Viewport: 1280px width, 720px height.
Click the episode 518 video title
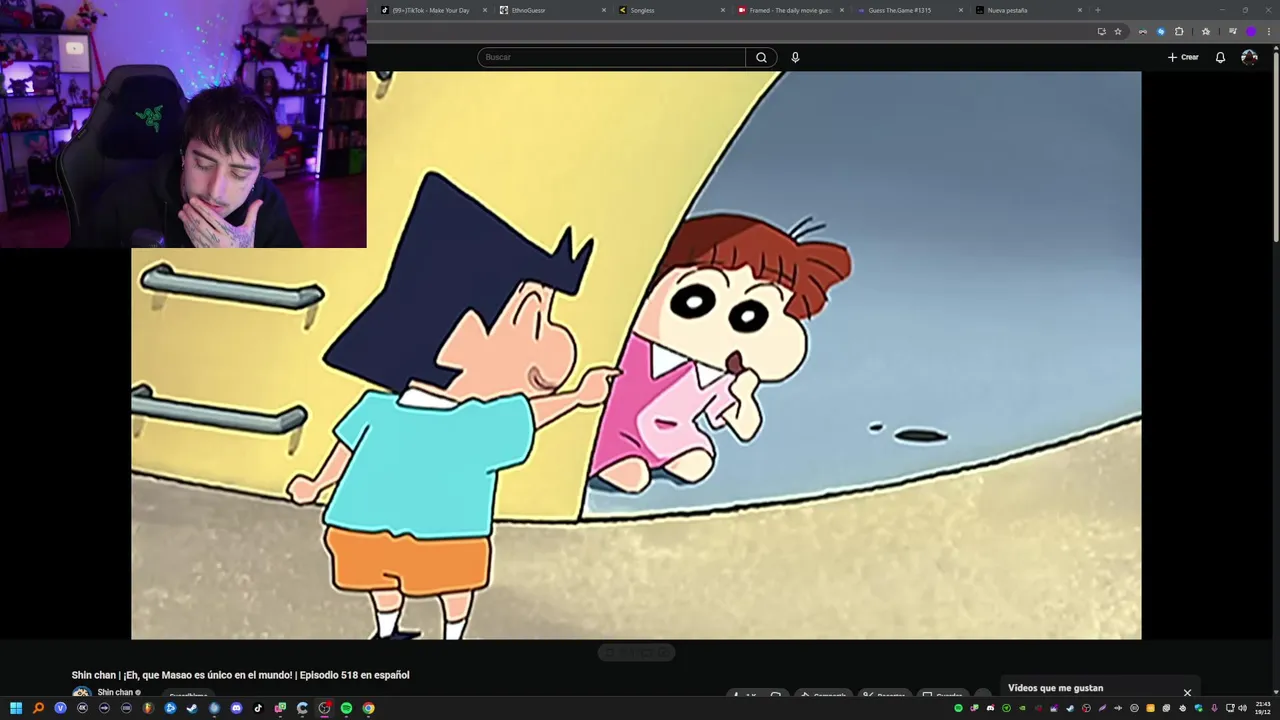pyautogui.click(x=240, y=675)
